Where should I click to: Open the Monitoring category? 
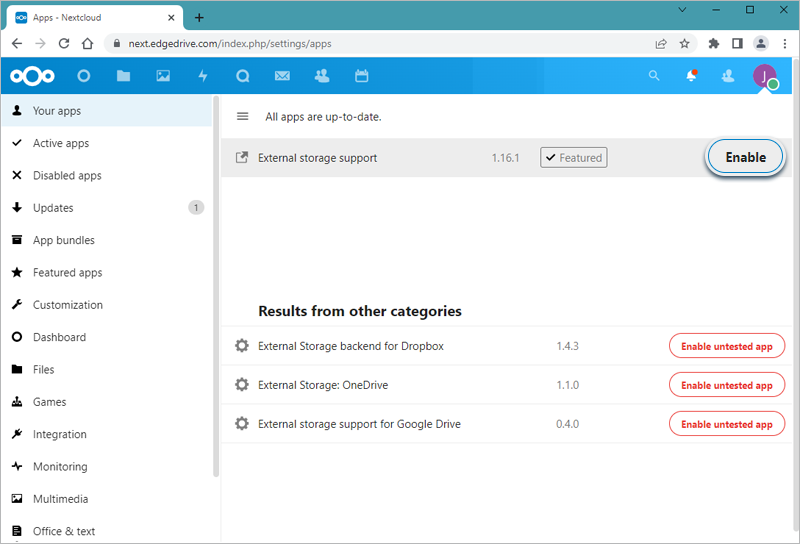click(107, 466)
